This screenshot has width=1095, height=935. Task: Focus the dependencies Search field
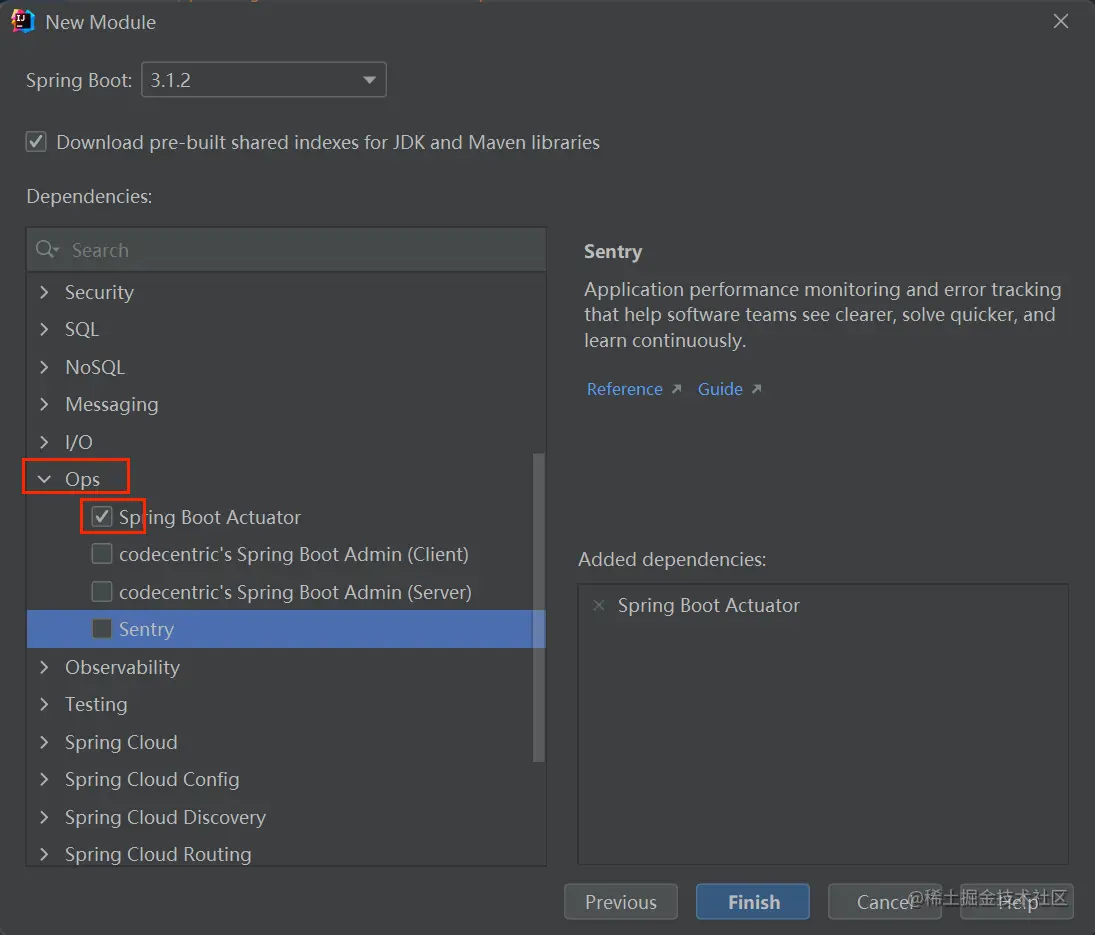[286, 249]
